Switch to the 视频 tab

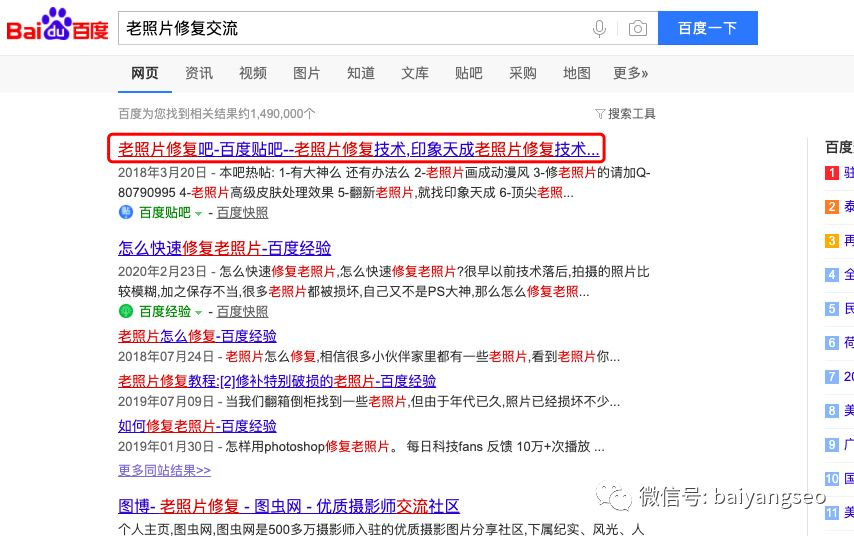tap(252, 73)
